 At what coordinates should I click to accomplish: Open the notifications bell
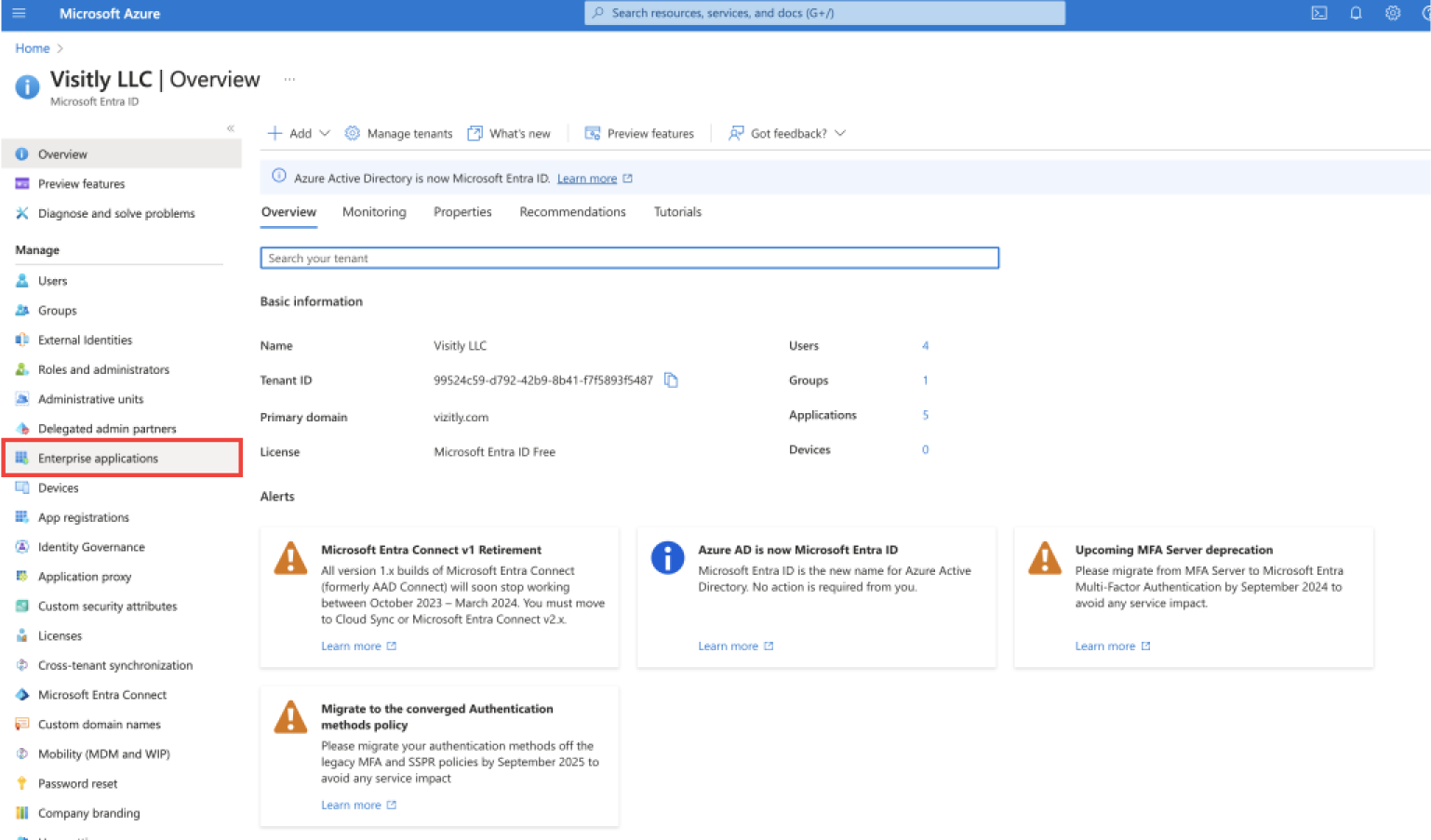1356,13
